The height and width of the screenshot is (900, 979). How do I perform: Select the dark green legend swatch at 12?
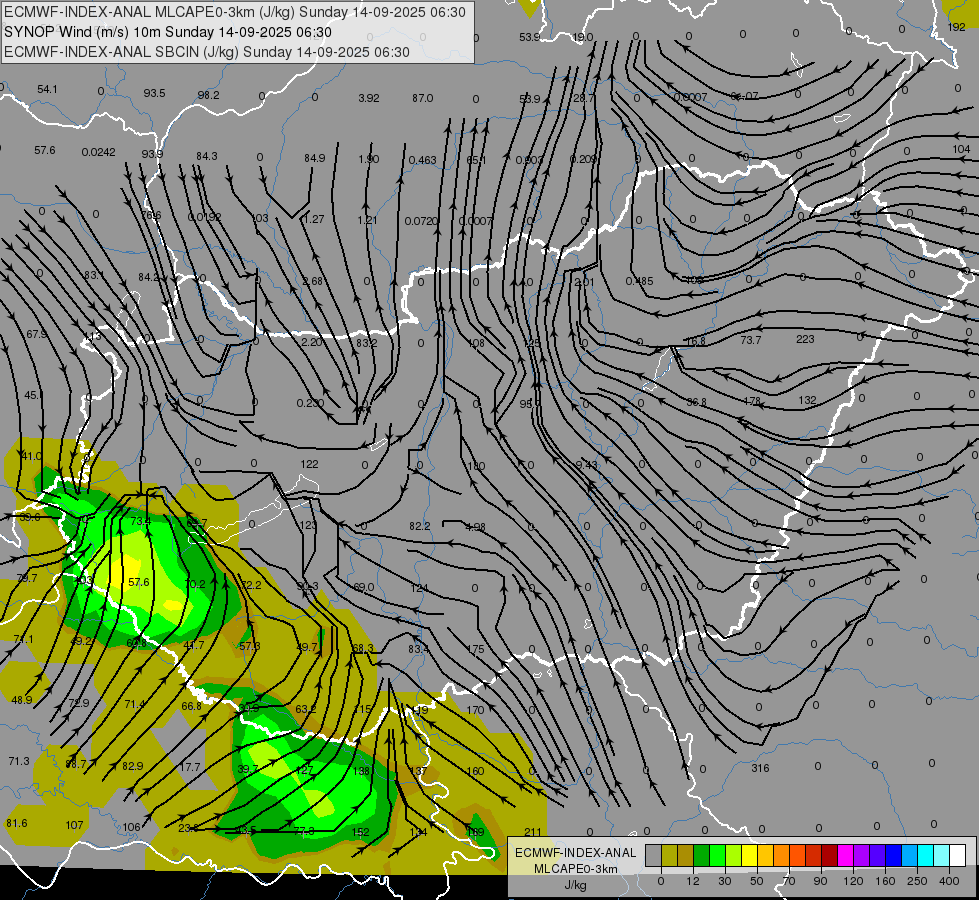click(702, 855)
